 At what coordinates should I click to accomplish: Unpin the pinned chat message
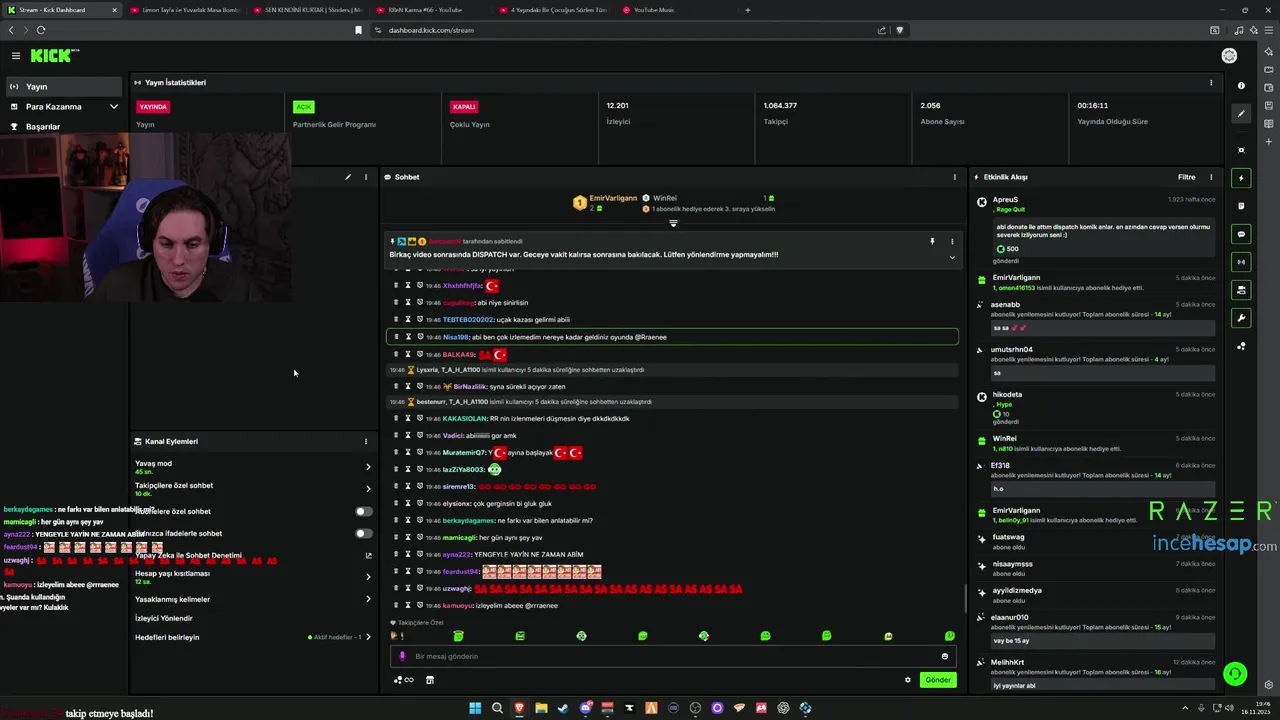(932, 241)
